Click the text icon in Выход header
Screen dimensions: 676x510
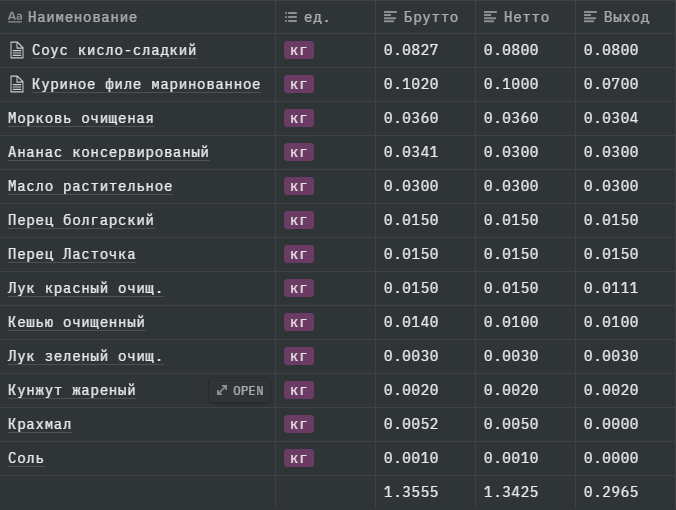click(590, 17)
